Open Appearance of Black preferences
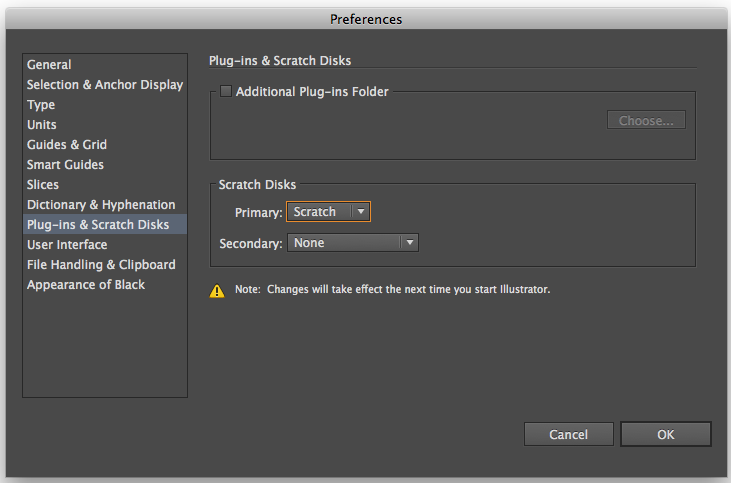Screen dimensions: 731x483 point(86,285)
